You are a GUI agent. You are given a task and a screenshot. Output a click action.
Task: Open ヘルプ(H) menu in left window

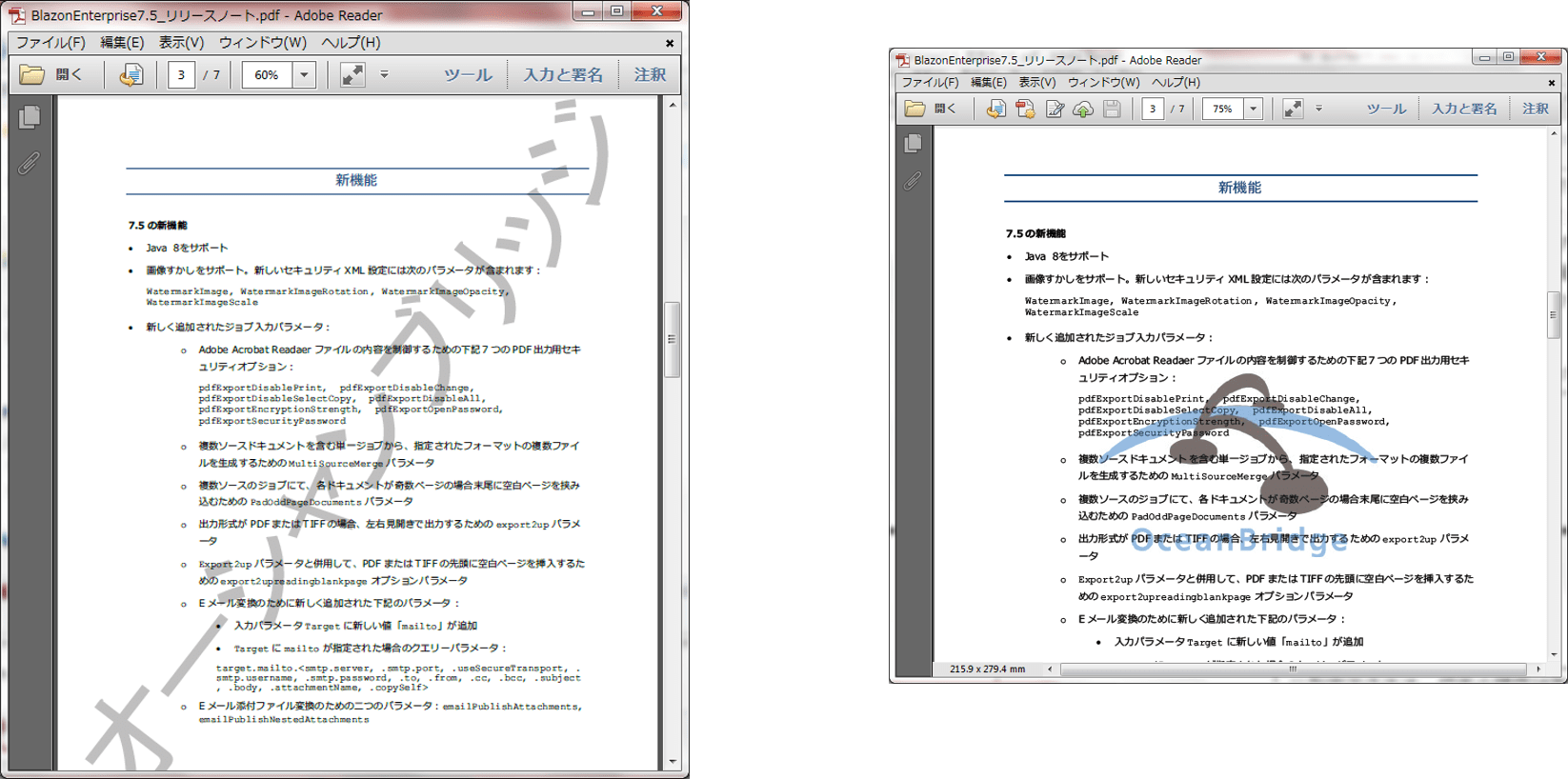coord(351,42)
